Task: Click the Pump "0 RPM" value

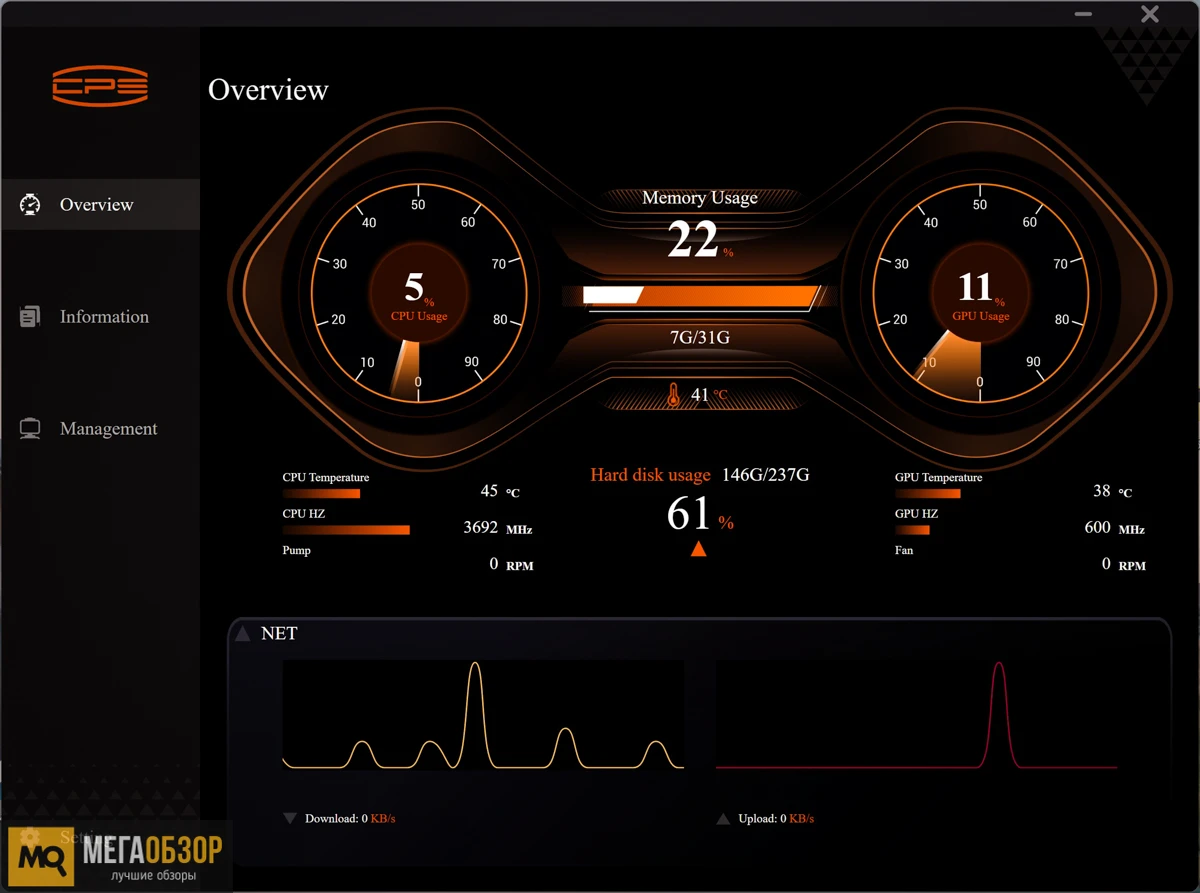Action: pos(511,564)
